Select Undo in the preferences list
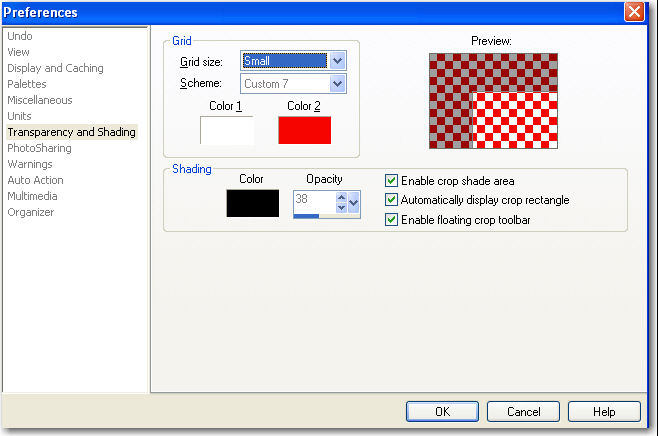This screenshot has height=436, width=658. 20,36
